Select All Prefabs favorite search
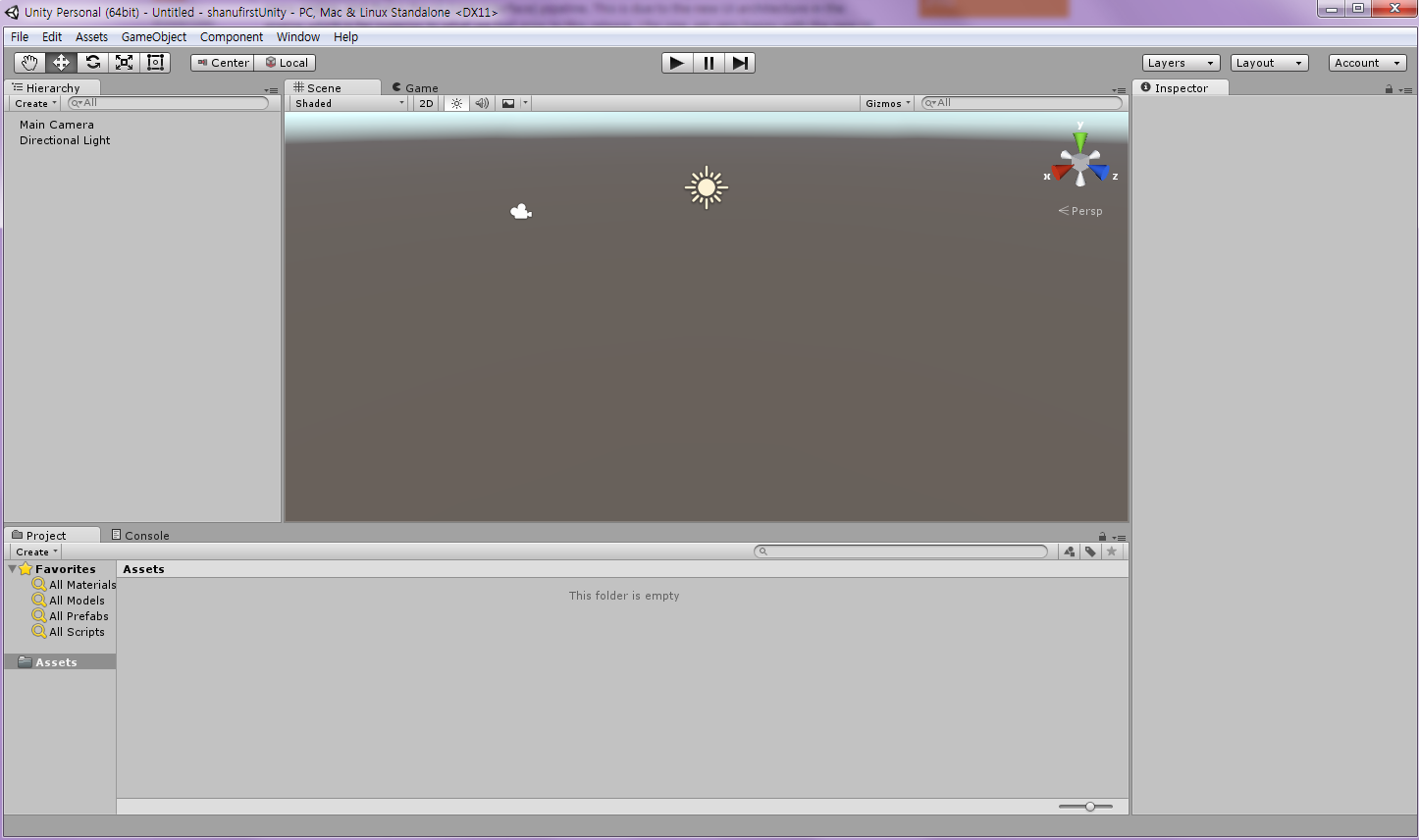 click(71, 616)
